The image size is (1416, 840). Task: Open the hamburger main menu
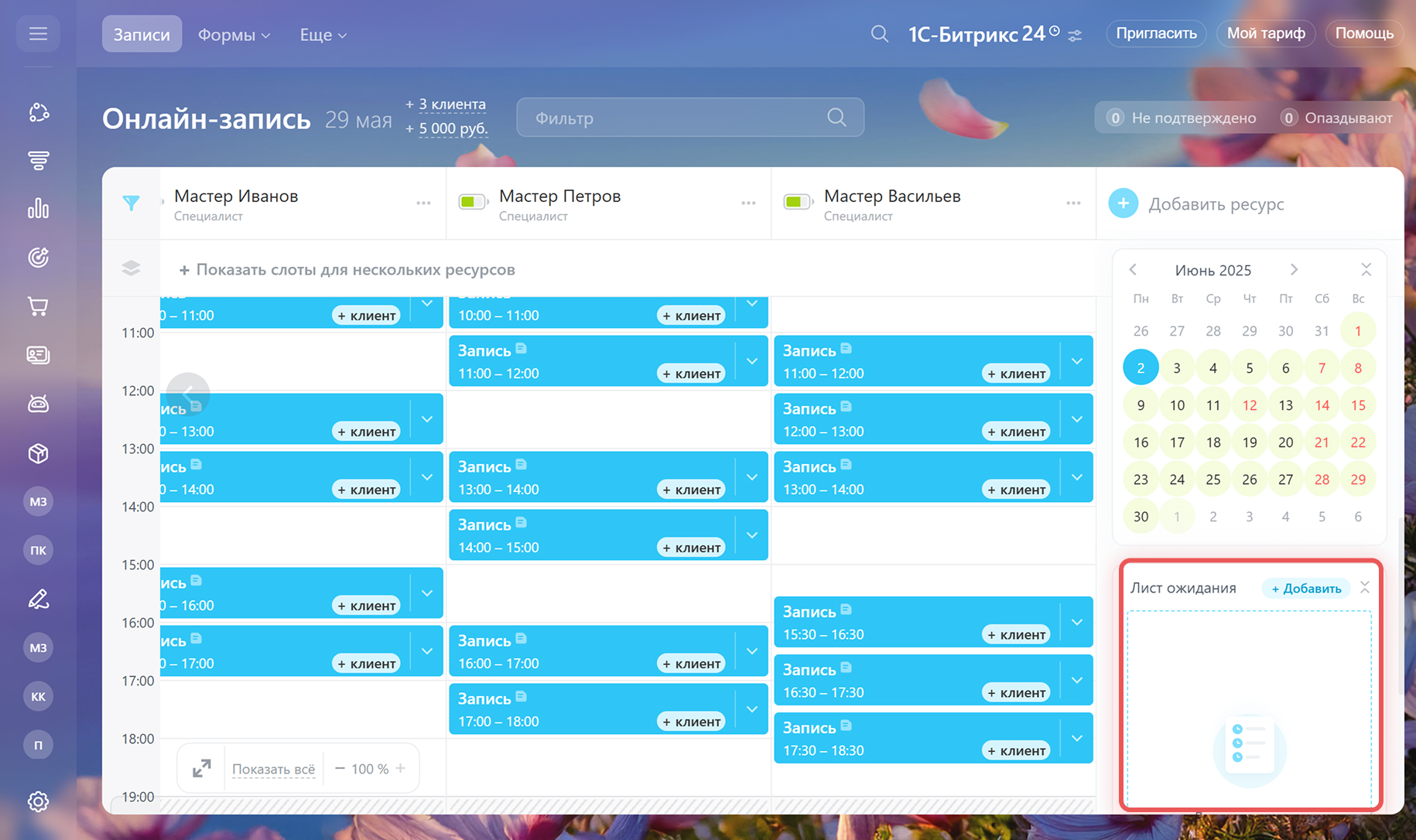tap(38, 34)
